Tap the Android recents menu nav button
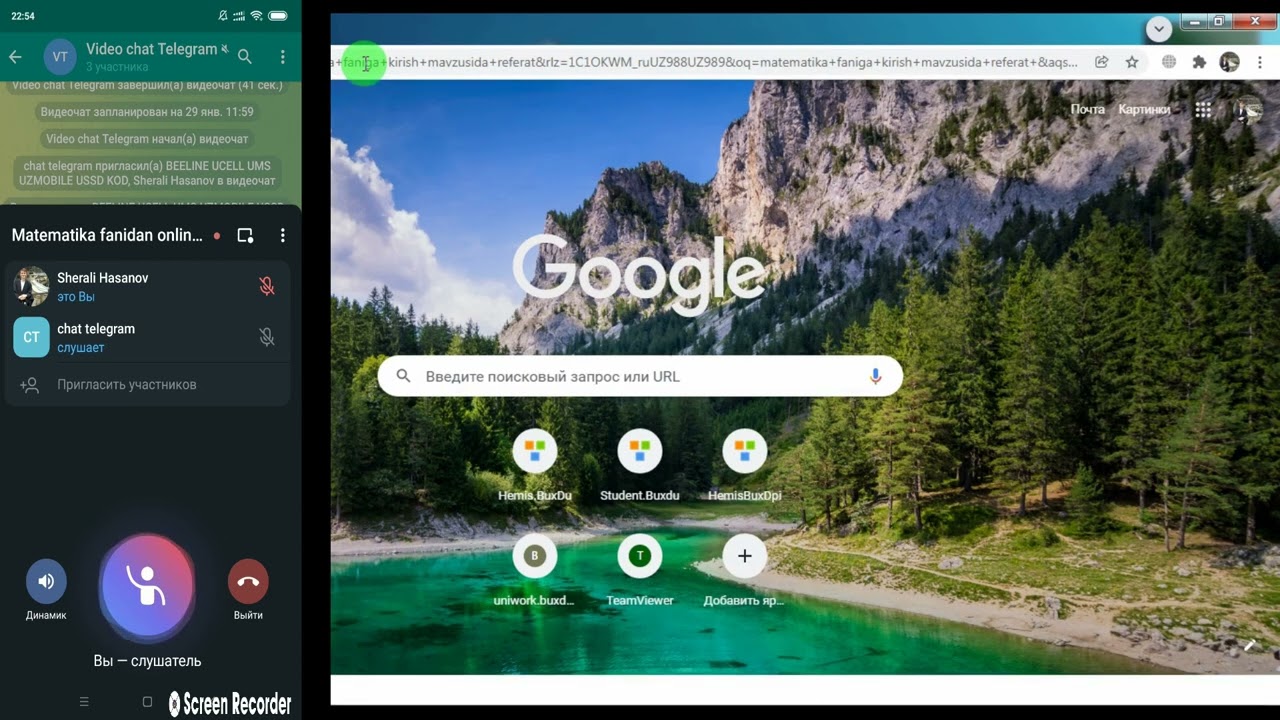1280x720 pixels. pos(84,702)
